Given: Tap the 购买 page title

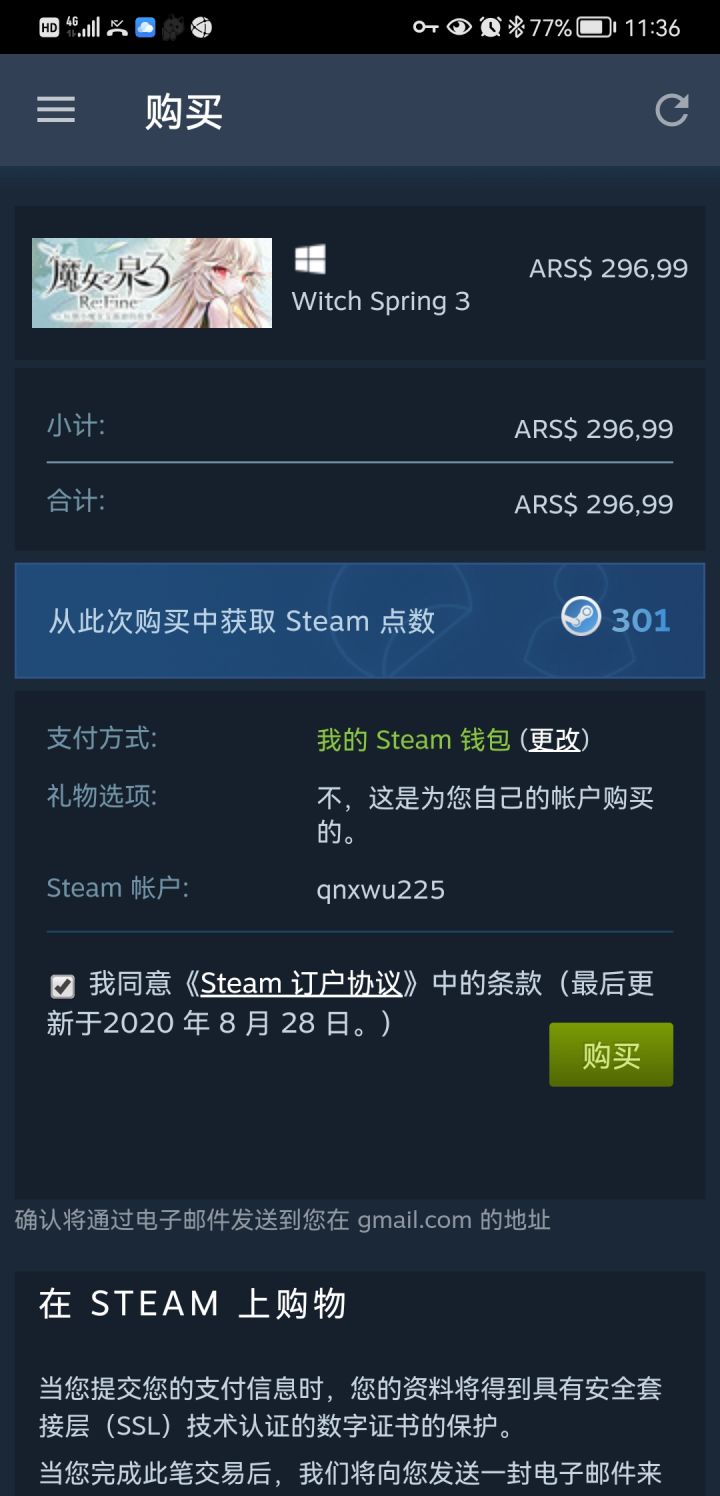Looking at the screenshot, I should [184, 111].
